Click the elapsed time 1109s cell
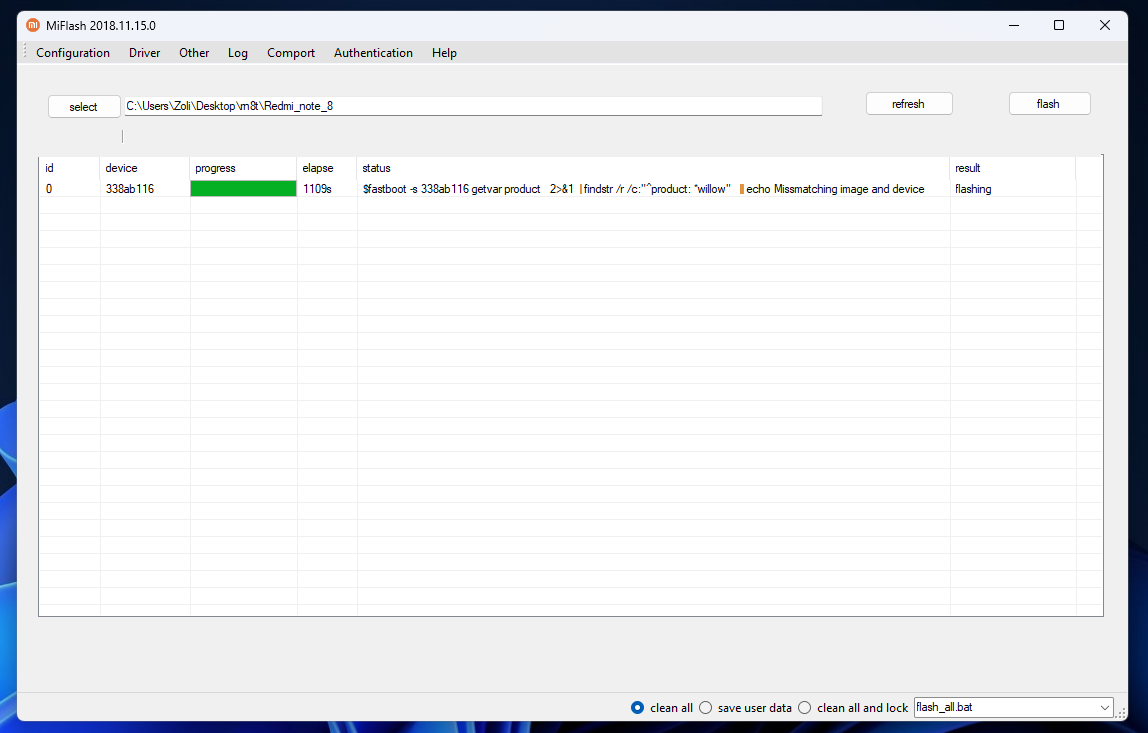 pyautogui.click(x=318, y=189)
